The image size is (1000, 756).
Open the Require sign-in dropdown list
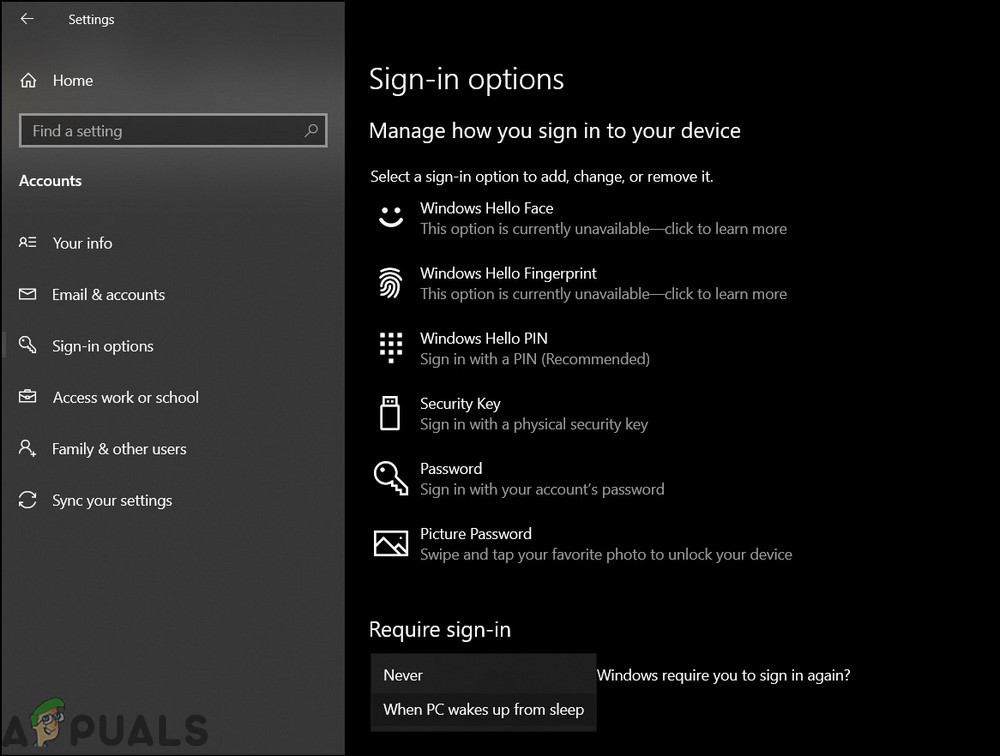(483, 675)
